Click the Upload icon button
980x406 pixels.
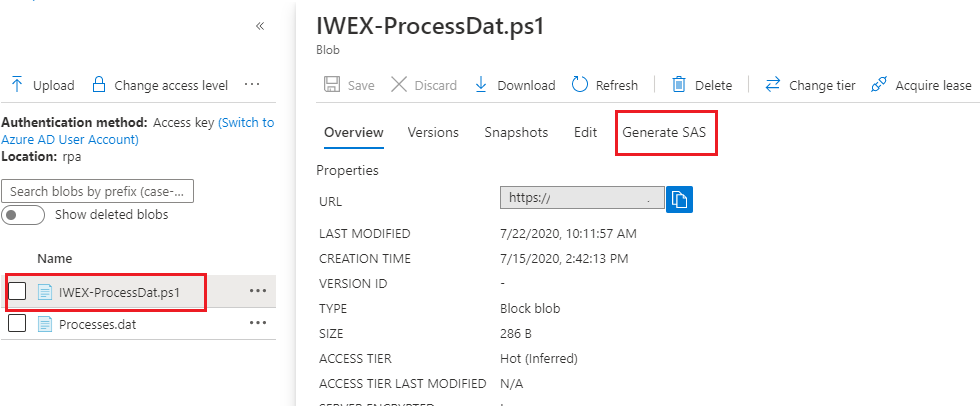coord(17,85)
